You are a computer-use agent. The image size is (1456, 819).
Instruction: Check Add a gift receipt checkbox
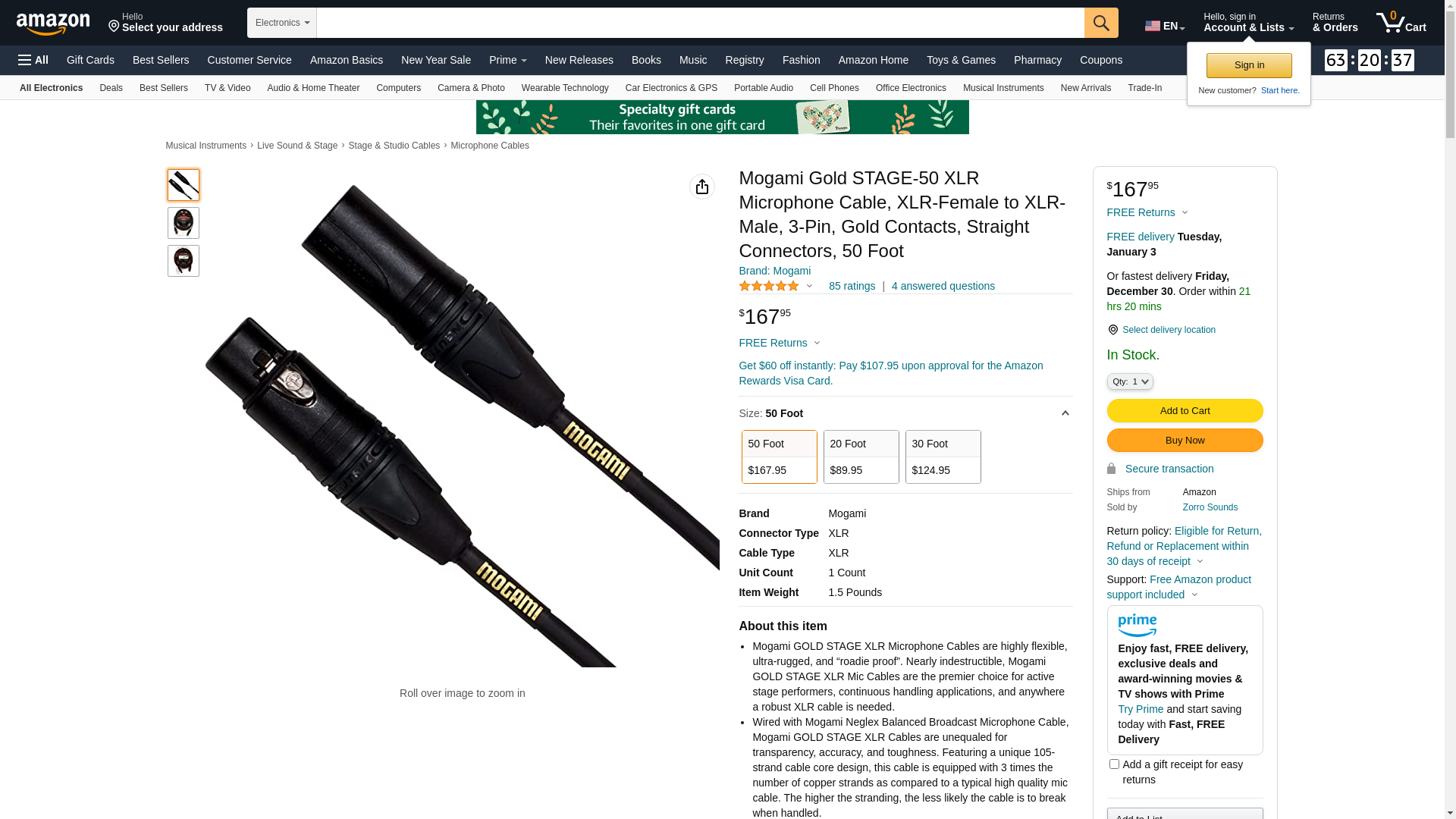pos(1114,764)
